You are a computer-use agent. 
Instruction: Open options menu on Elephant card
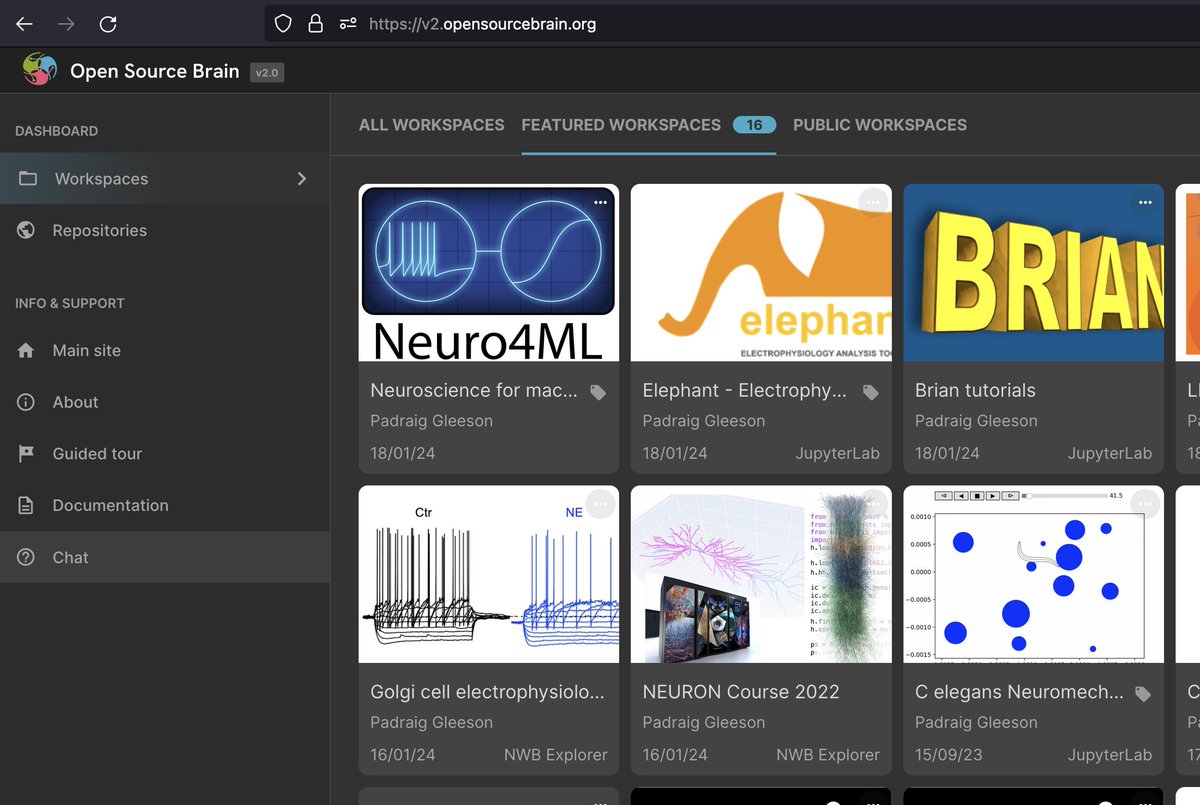click(873, 202)
